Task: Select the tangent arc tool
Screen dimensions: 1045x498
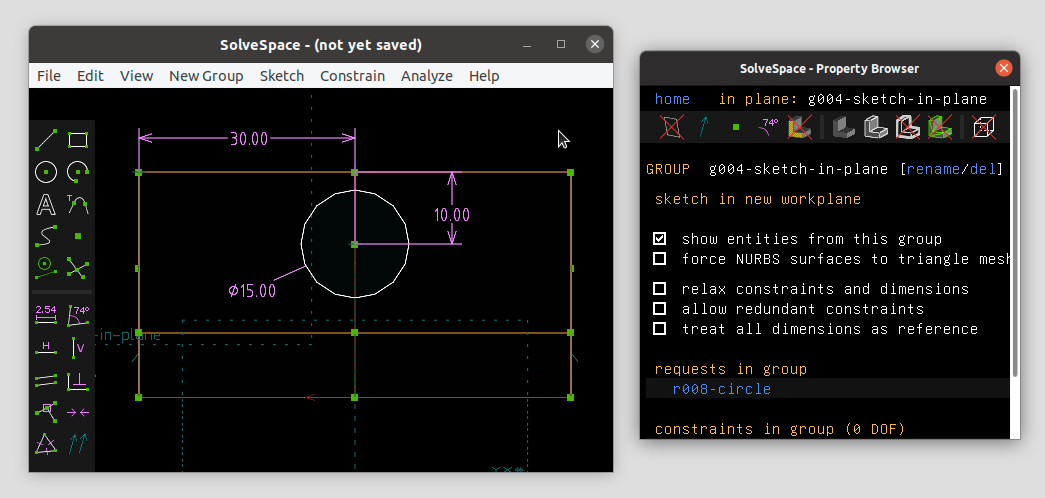Action: pyautogui.click(x=78, y=204)
